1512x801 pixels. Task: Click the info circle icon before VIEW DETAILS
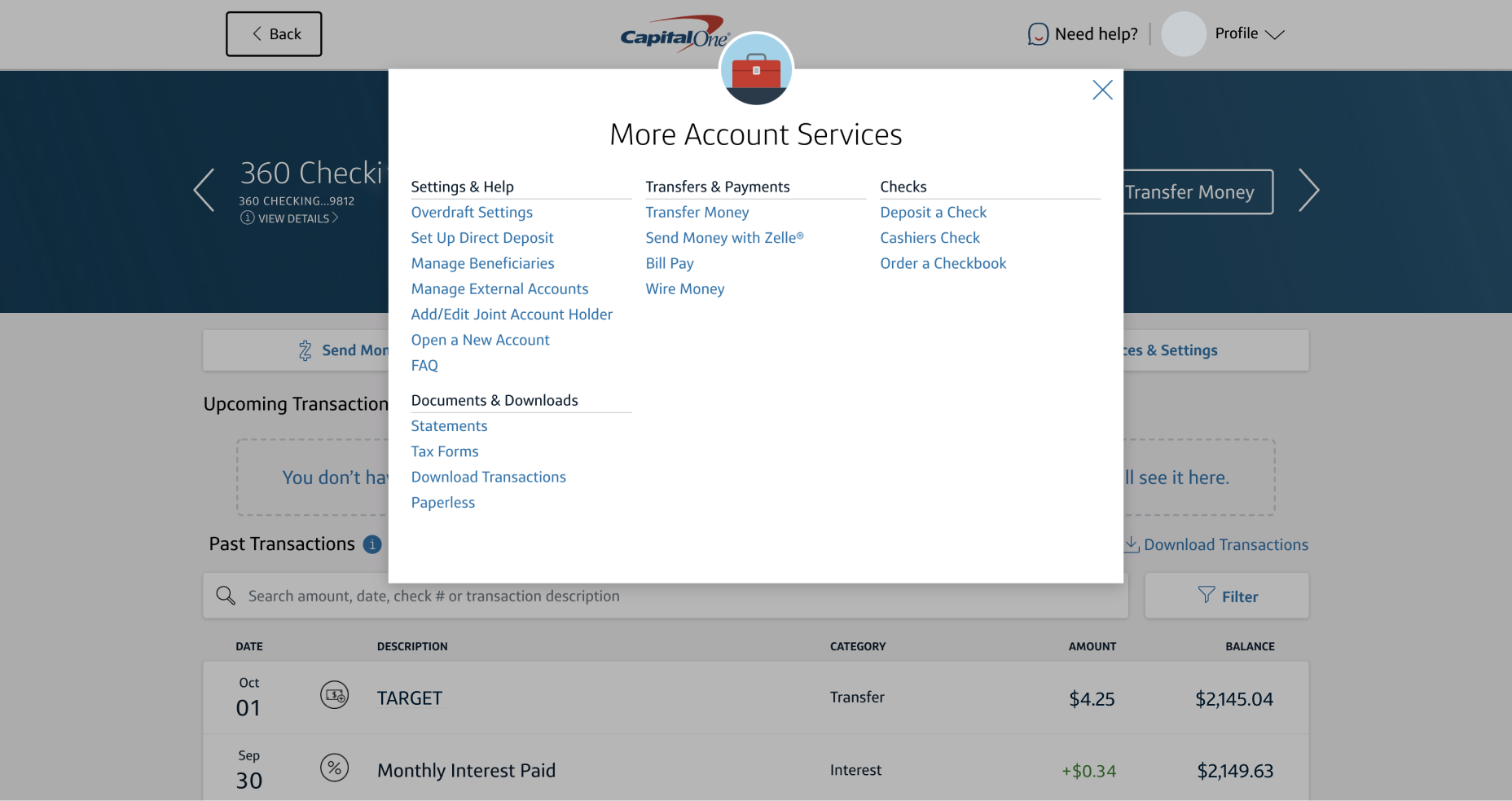point(246,218)
